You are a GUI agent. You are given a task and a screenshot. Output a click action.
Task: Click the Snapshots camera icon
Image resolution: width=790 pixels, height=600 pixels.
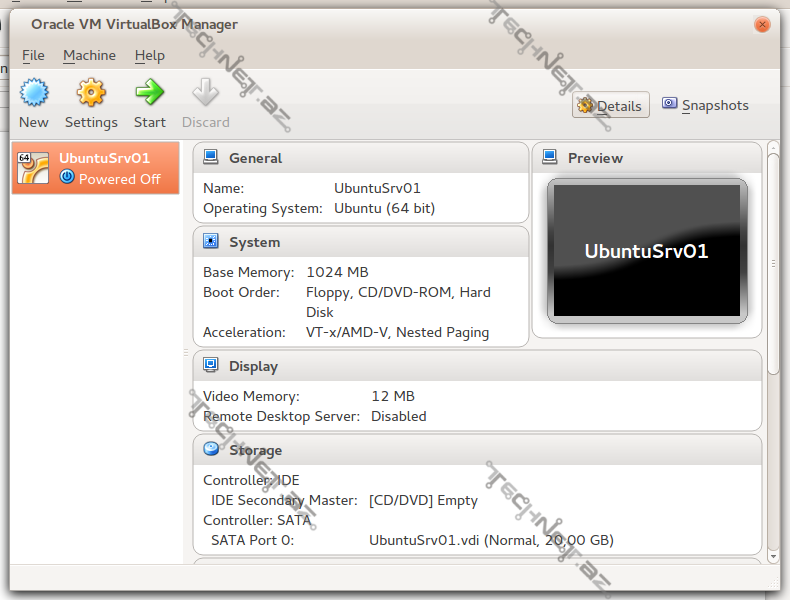pos(670,103)
